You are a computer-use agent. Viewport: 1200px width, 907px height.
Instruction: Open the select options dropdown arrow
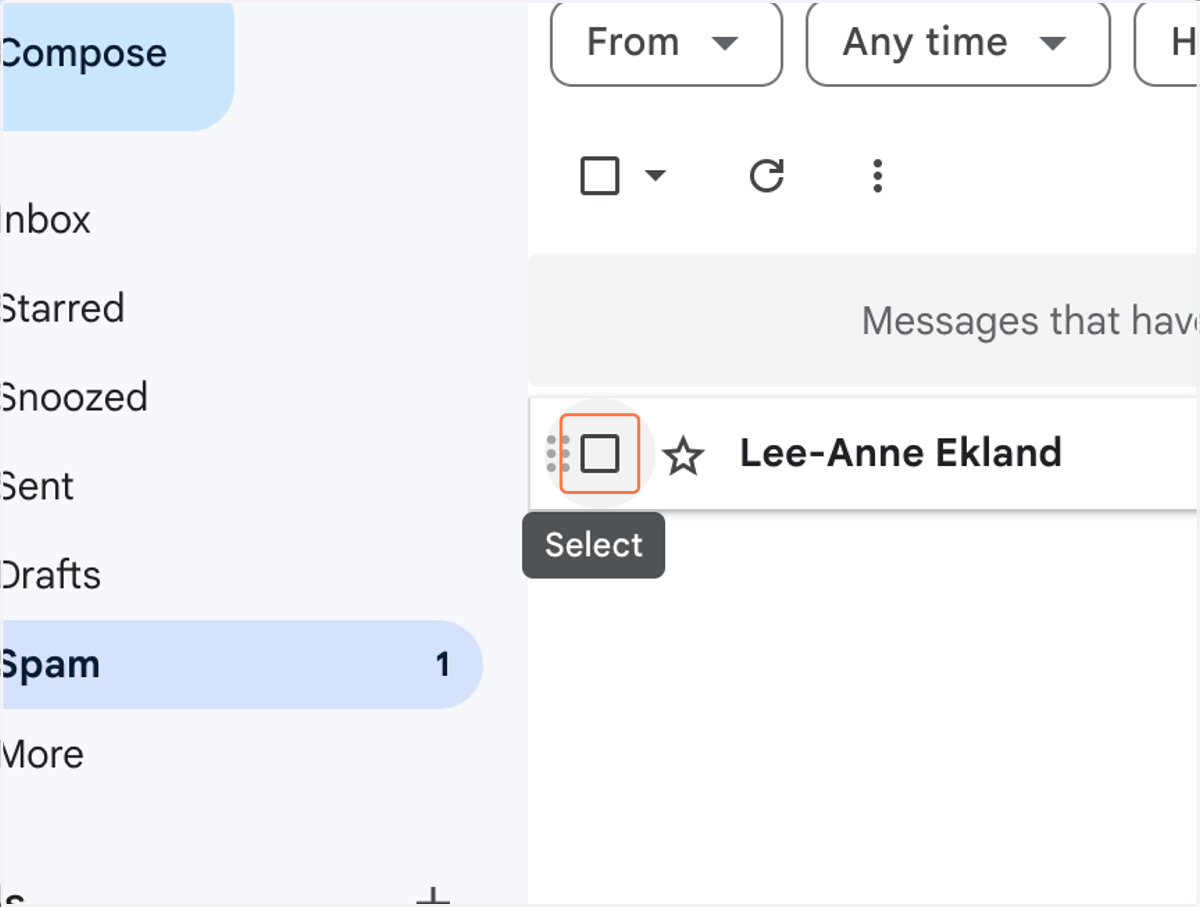655,176
